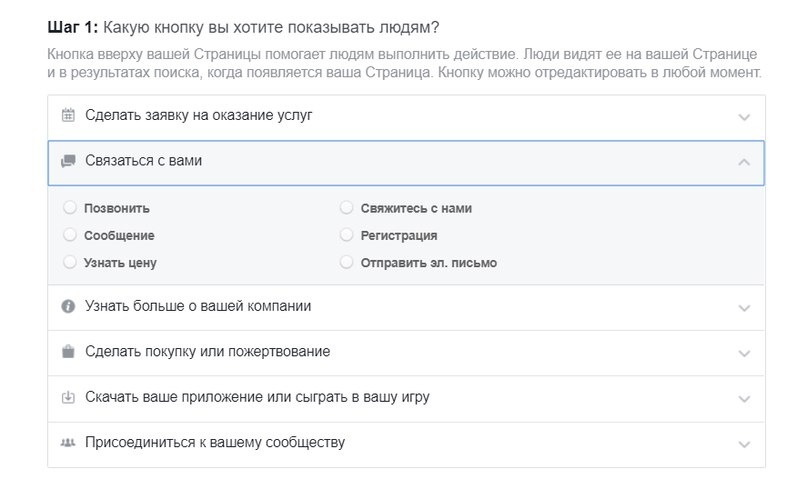Expand 'Сделать заявку на оказание услуг' chevron
The width and height of the screenshot is (807, 489).
click(743, 117)
